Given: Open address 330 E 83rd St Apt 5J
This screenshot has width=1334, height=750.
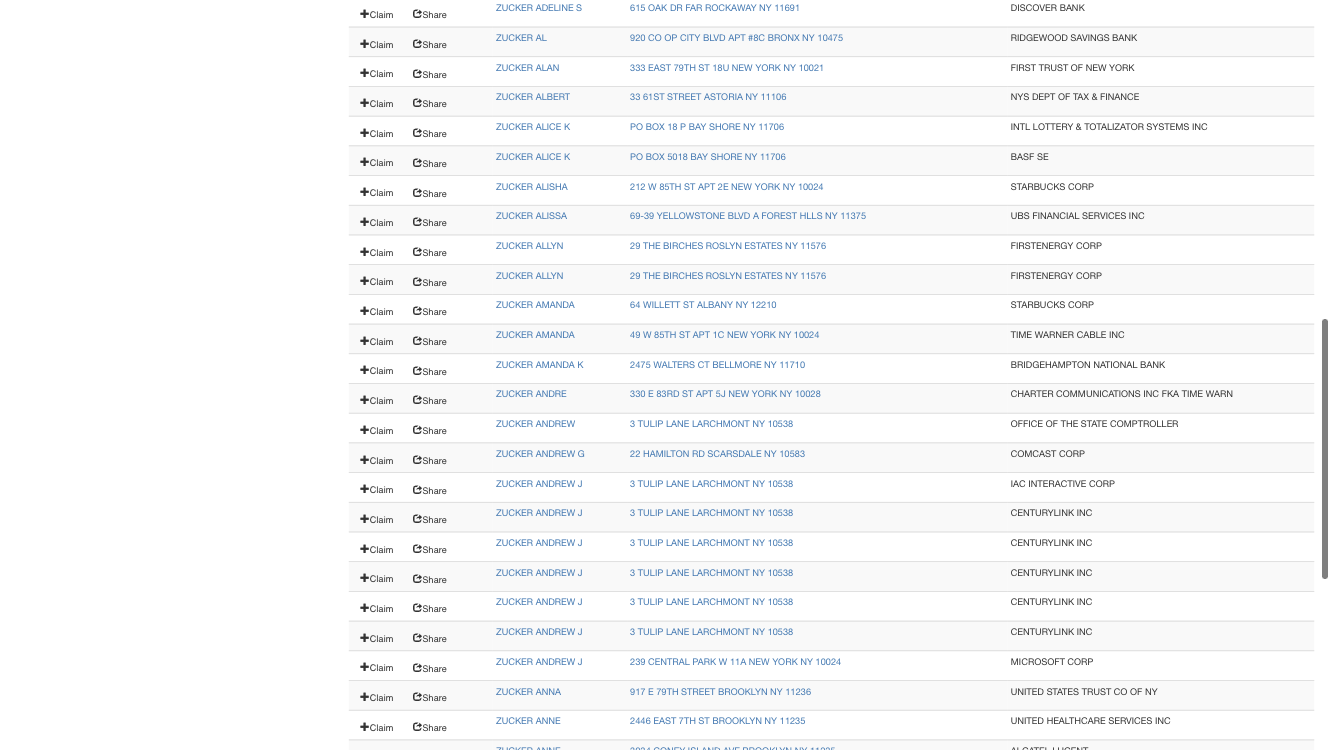Looking at the screenshot, I should coord(725,394).
